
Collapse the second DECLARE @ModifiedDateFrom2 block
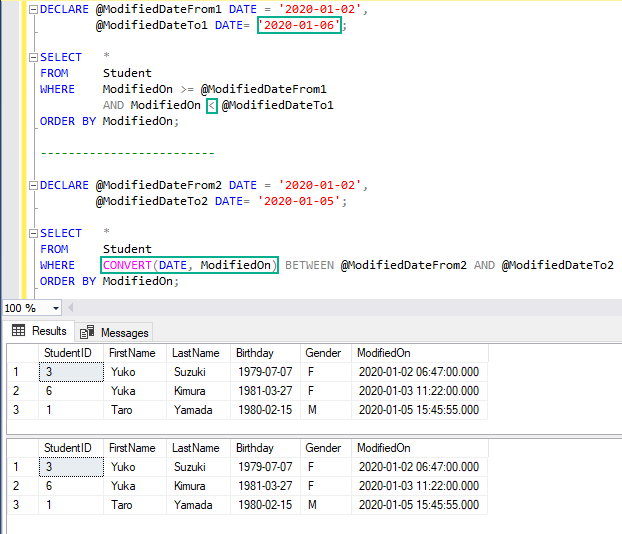(34, 185)
